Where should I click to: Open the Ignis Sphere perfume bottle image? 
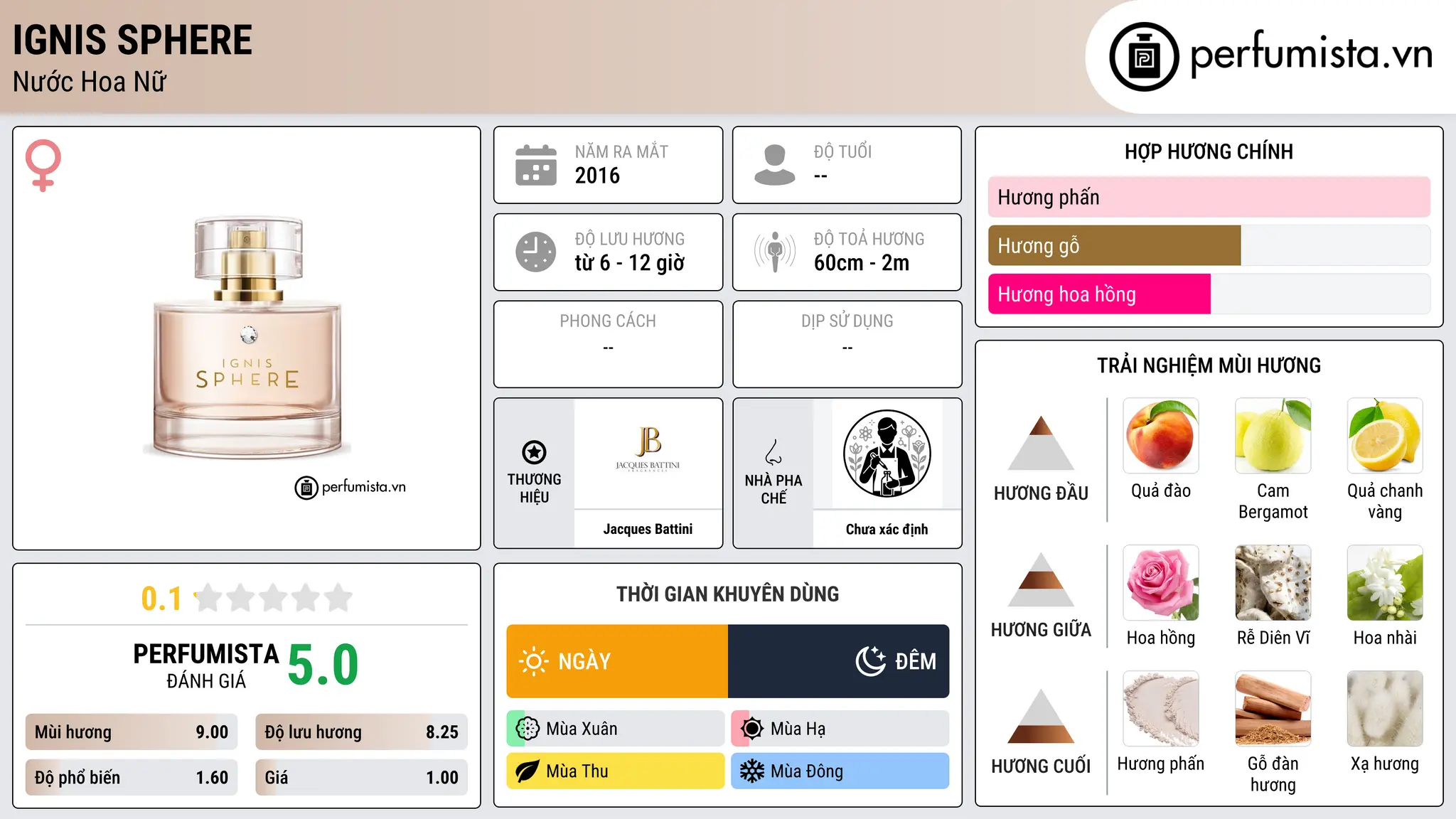click(x=247, y=337)
